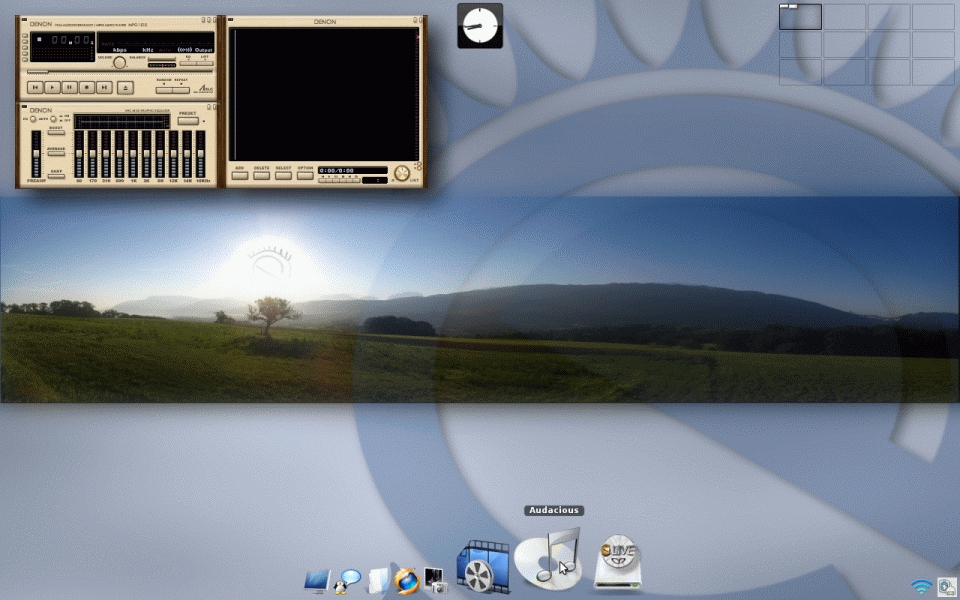
Task: Launch the Firefox globe browser dock icon
Action: coord(407,581)
